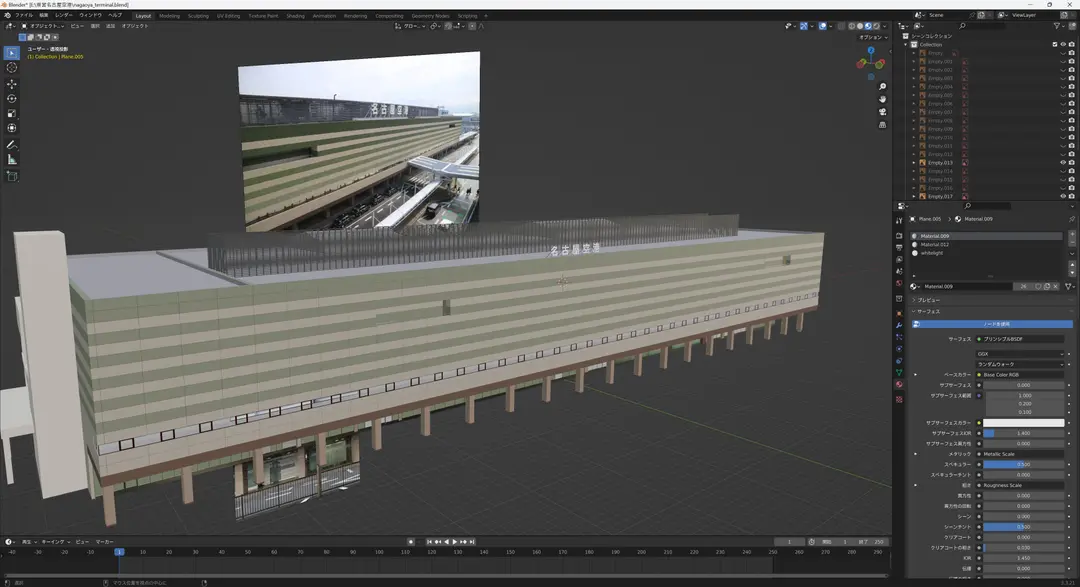Adjust the Subsurface IOR 1.400 slider
The height and width of the screenshot is (587, 1080).
pos(1024,433)
